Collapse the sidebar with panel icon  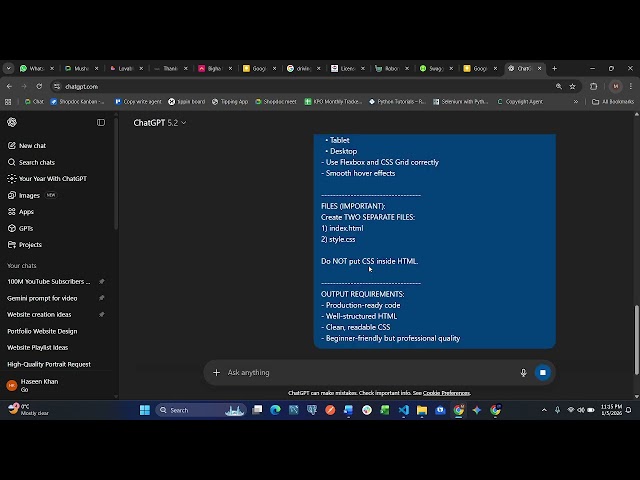click(101, 122)
